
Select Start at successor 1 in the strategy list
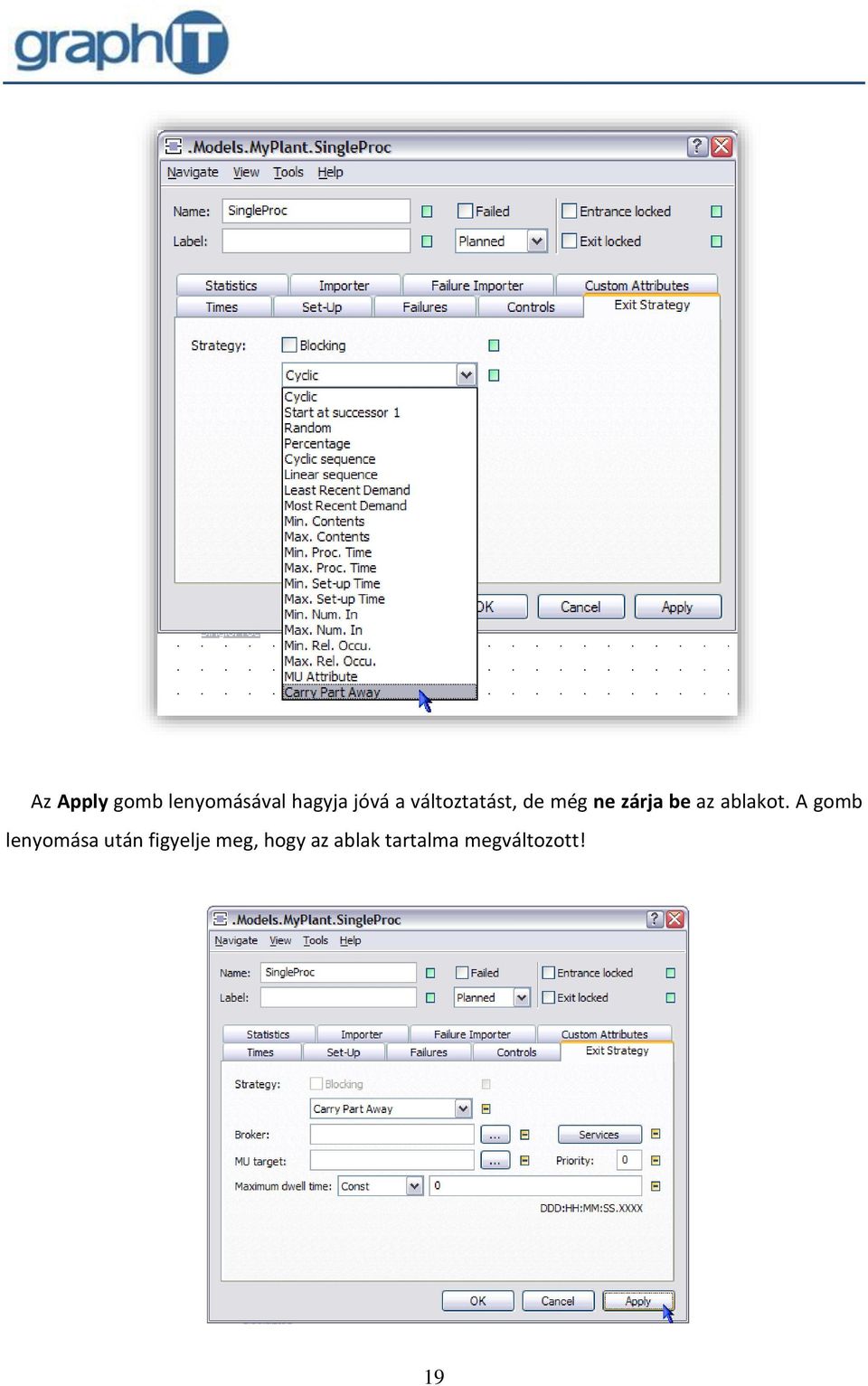point(380,412)
